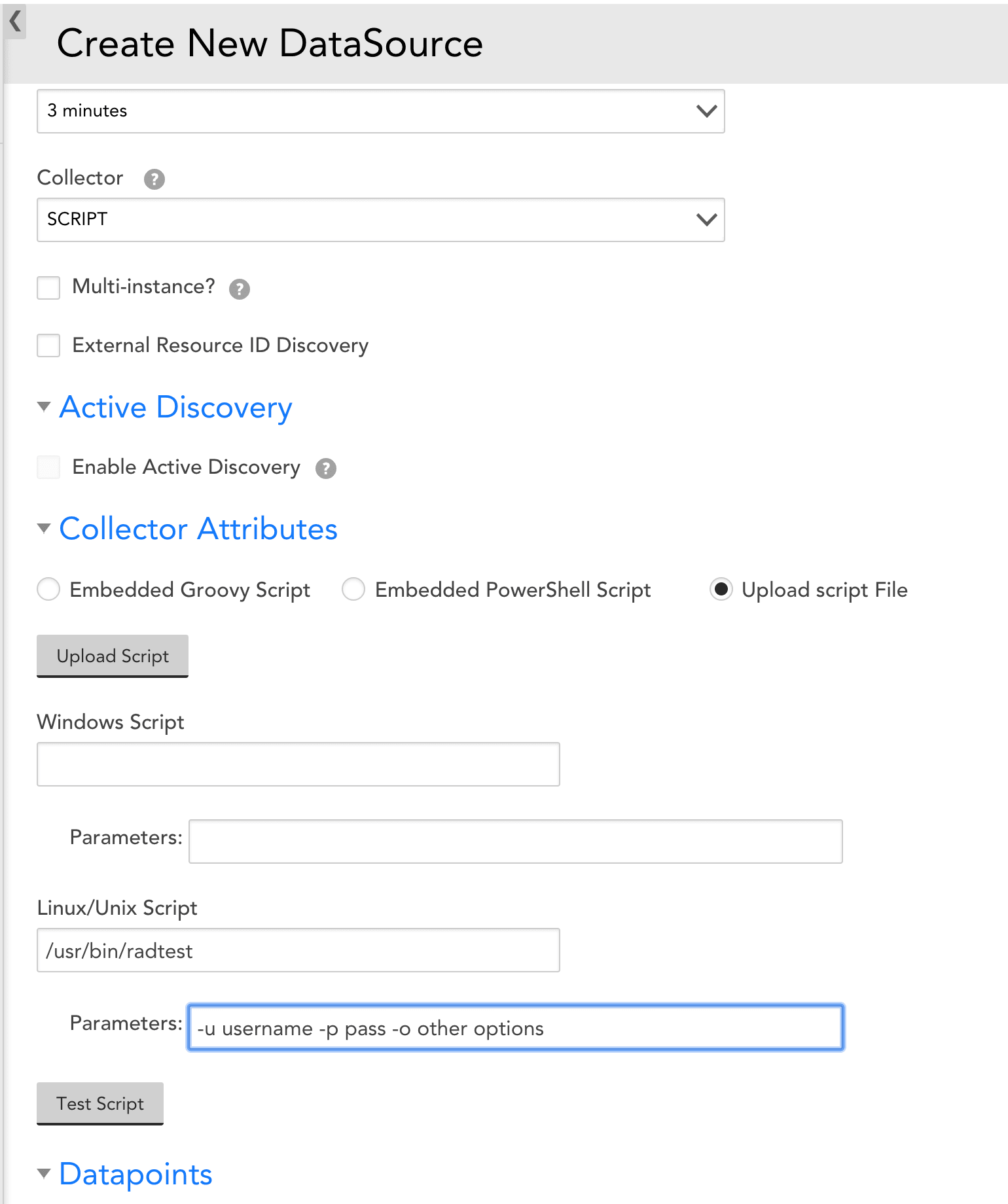The width and height of the screenshot is (1008, 1204).
Task: Collapse the Collector Attributes section
Action: [x=44, y=528]
